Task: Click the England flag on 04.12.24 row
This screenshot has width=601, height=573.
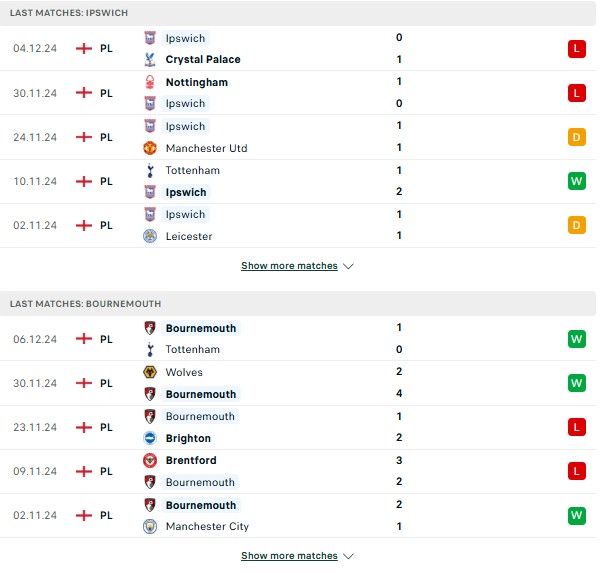Action: (84, 49)
